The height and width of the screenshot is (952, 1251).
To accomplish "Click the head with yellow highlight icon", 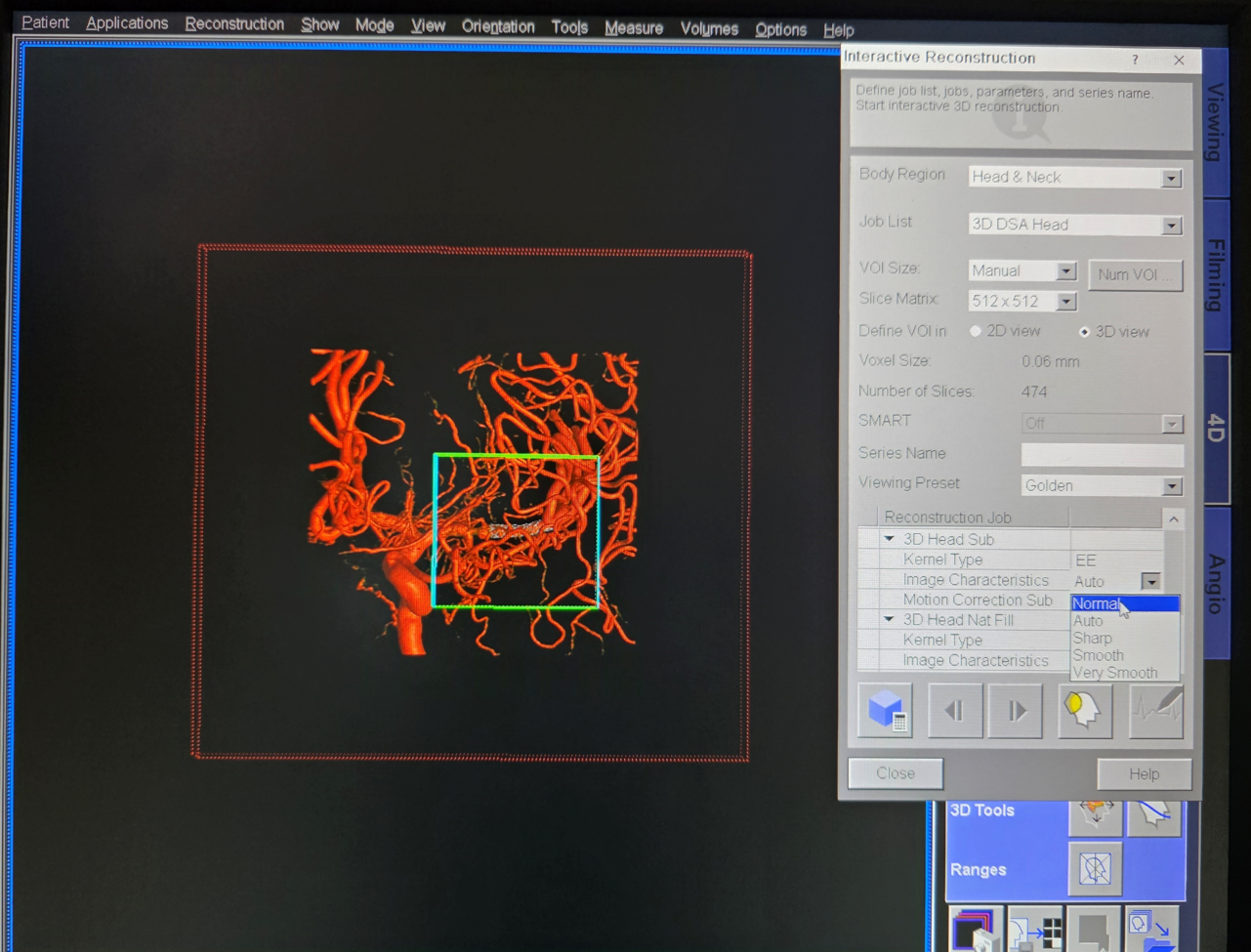I will click(x=1084, y=710).
